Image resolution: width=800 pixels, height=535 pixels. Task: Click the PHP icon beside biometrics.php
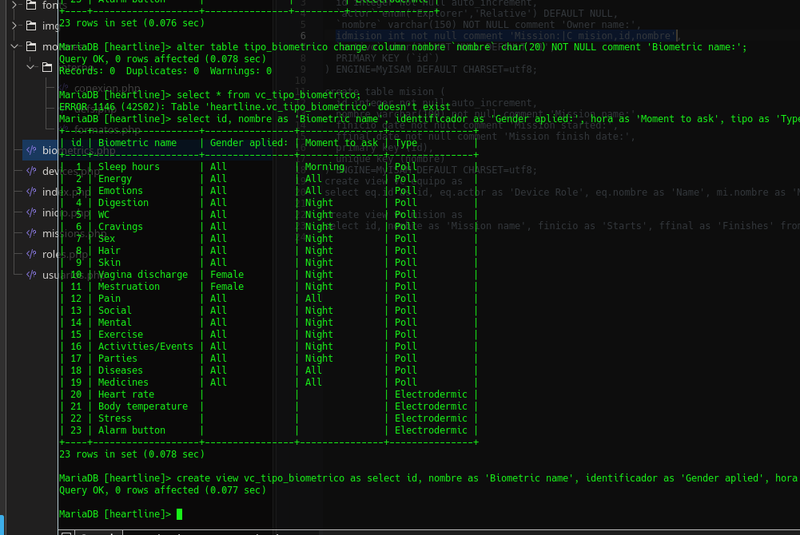tap(32, 150)
